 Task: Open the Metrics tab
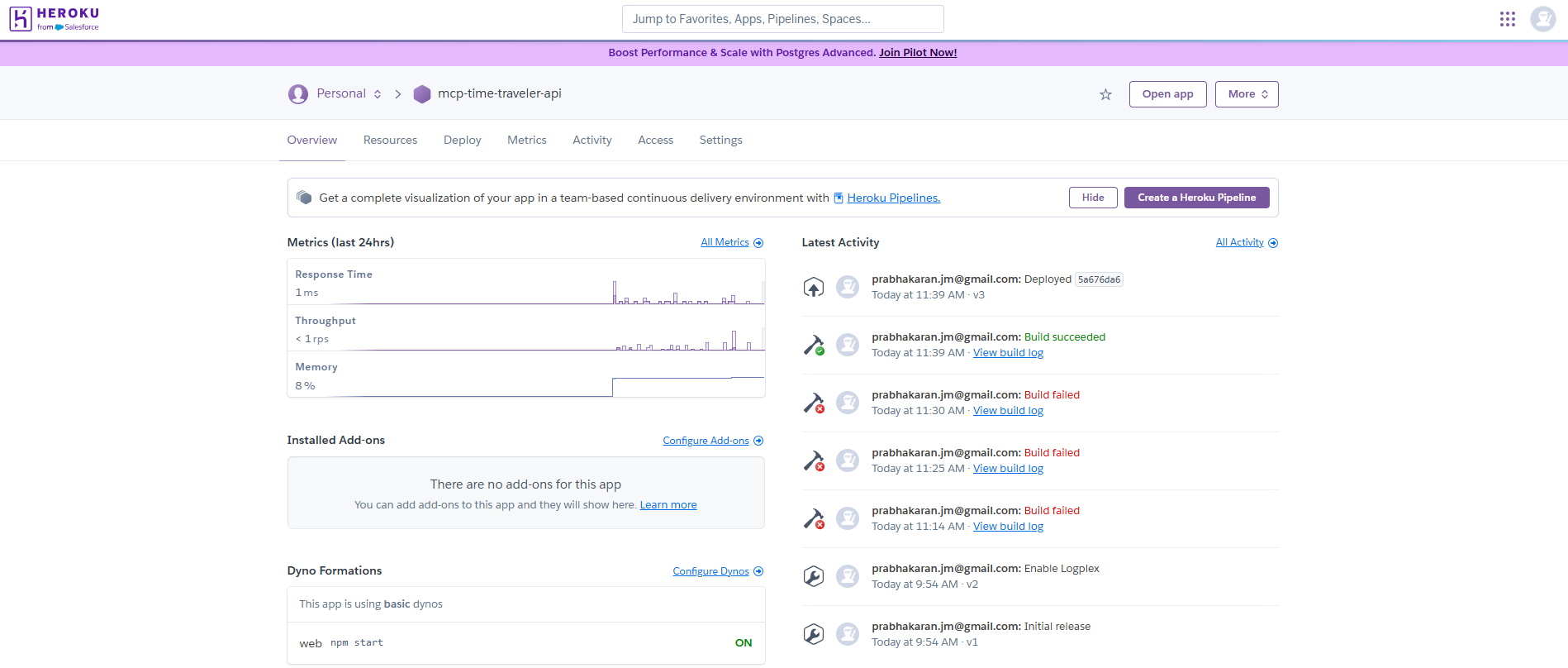(x=527, y=141)
